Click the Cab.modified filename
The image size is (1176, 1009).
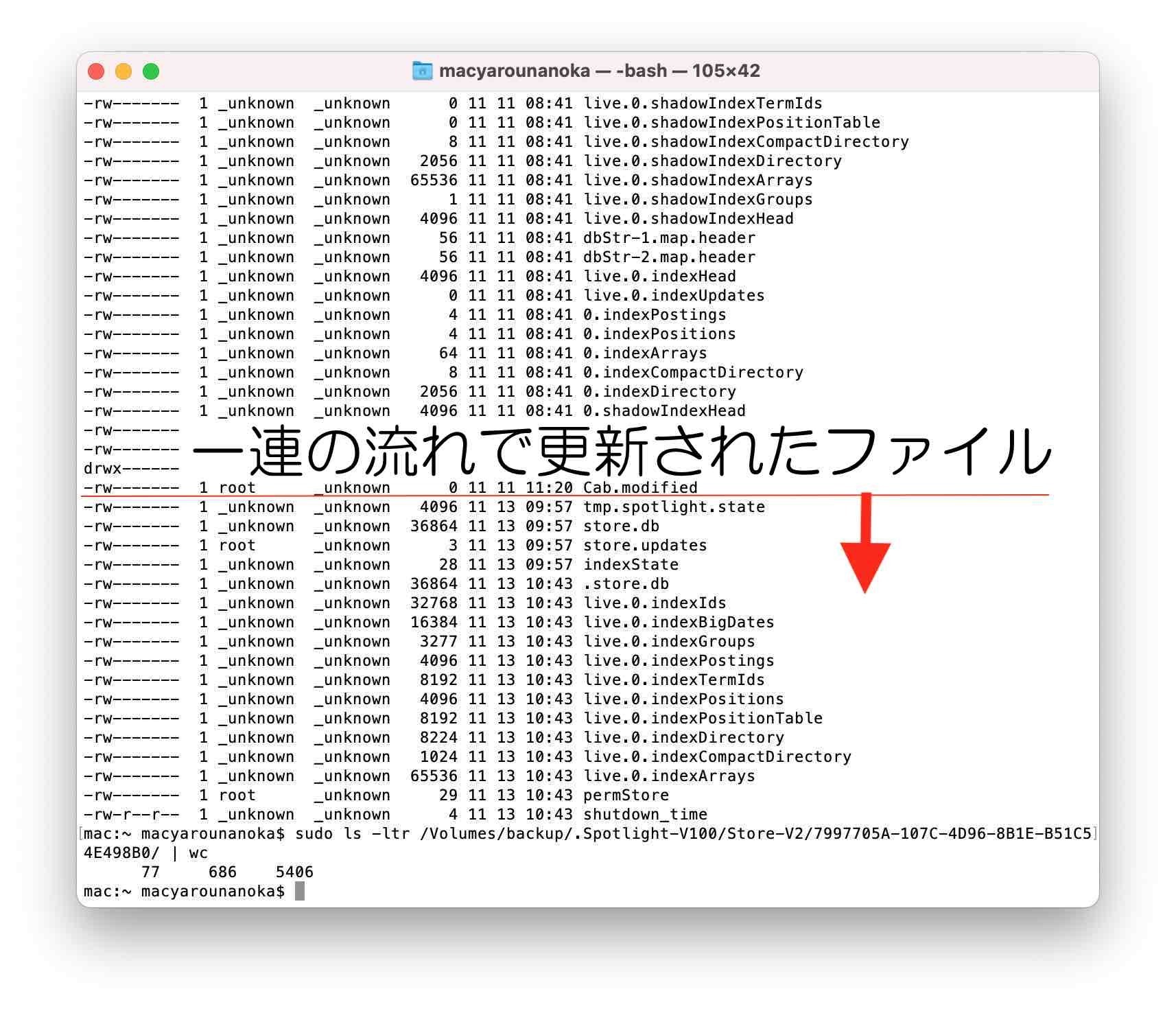(x=640, y=487)
